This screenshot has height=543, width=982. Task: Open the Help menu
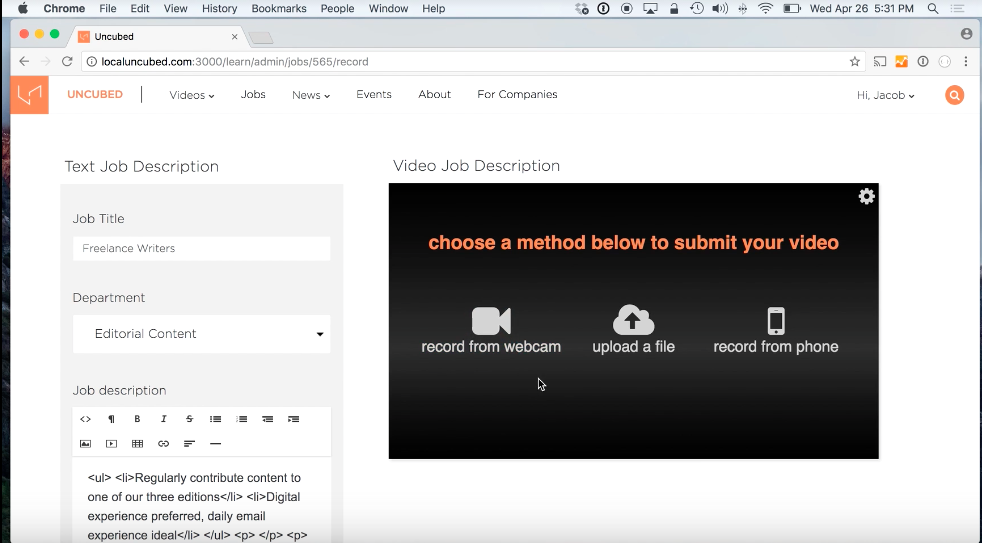433,9
